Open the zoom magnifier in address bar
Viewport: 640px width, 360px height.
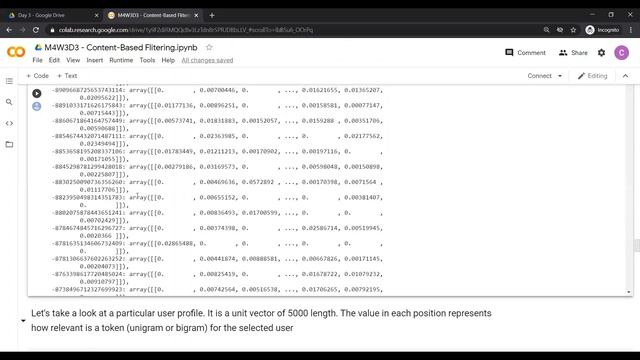point(546,30)
